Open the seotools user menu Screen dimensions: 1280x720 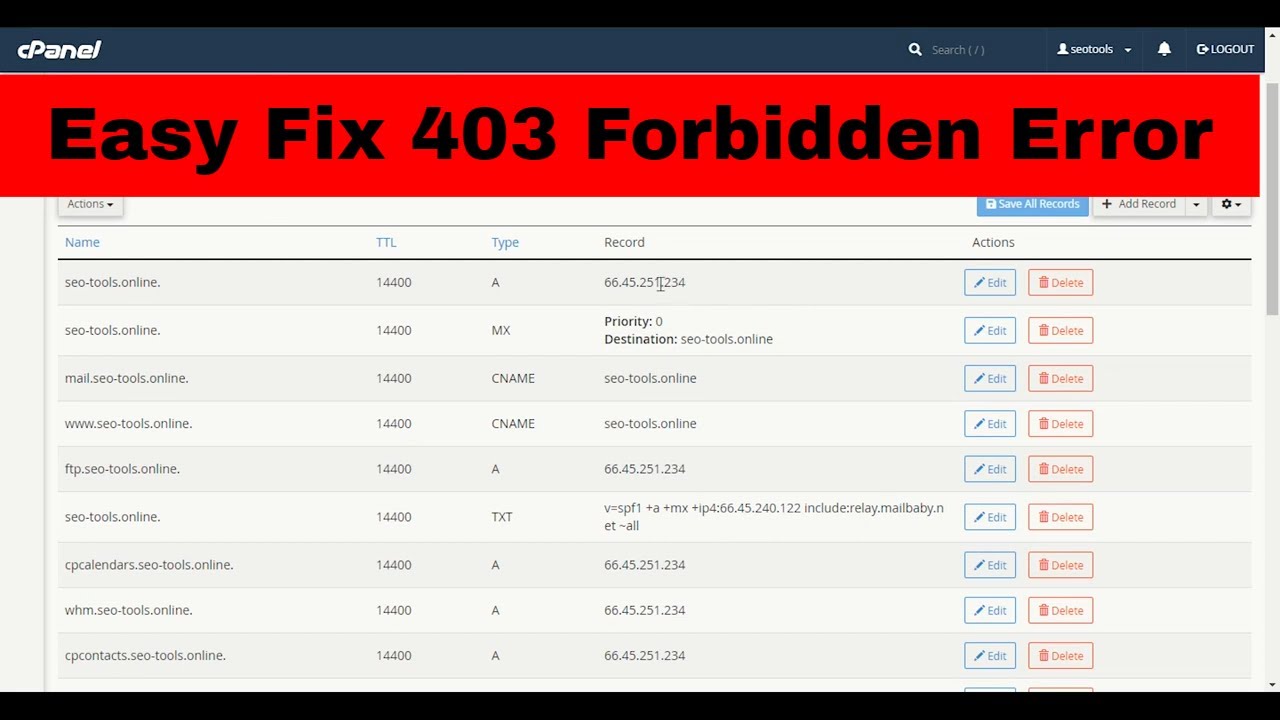pyautogui.click(x=1094, y=49)
